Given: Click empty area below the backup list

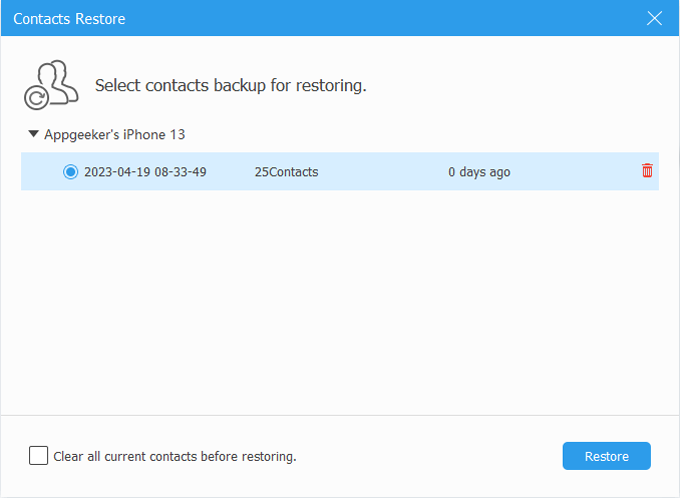Looking at the screenshot, I should point(340,300).
